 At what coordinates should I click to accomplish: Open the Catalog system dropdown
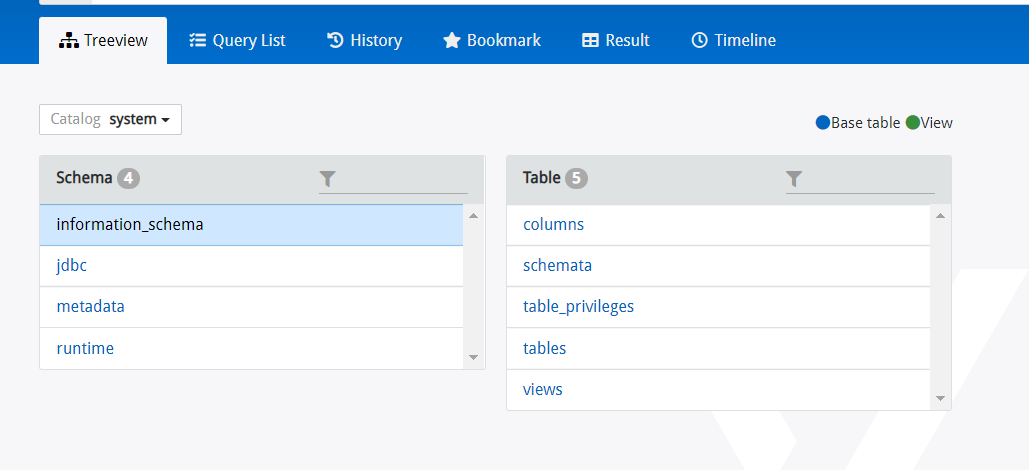[x=110, y=119]
